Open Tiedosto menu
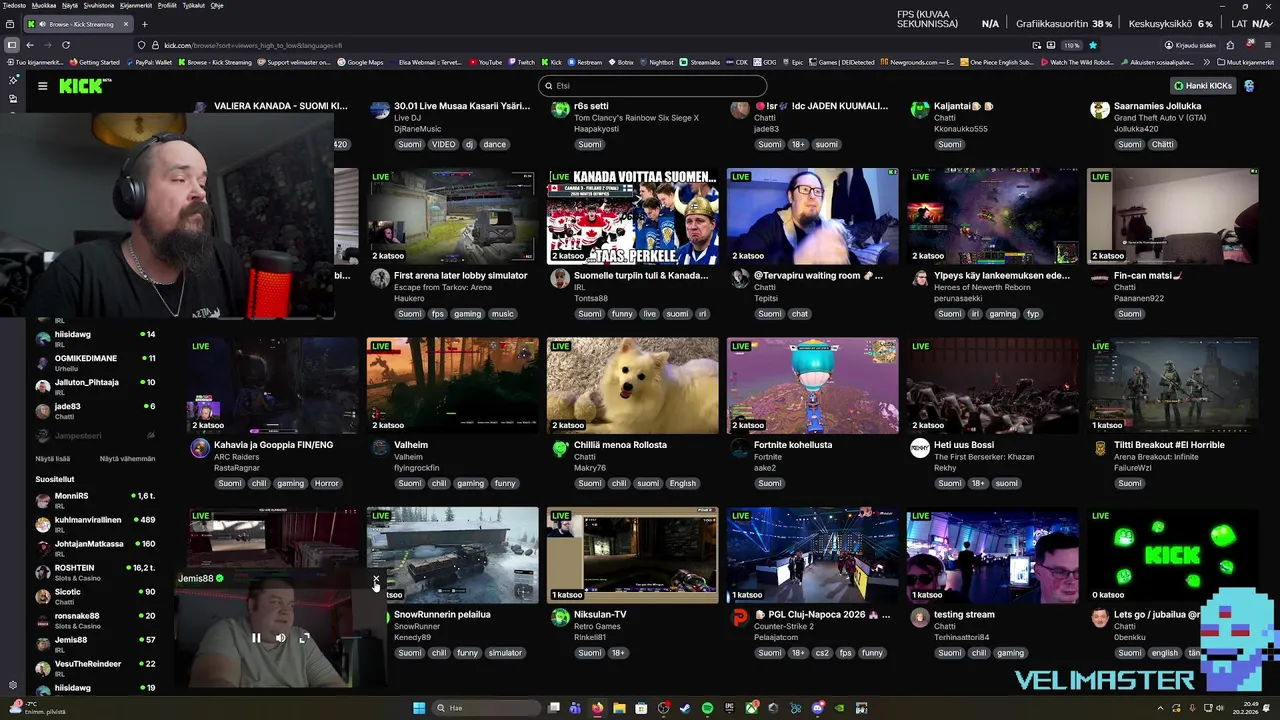 point(14,5)
